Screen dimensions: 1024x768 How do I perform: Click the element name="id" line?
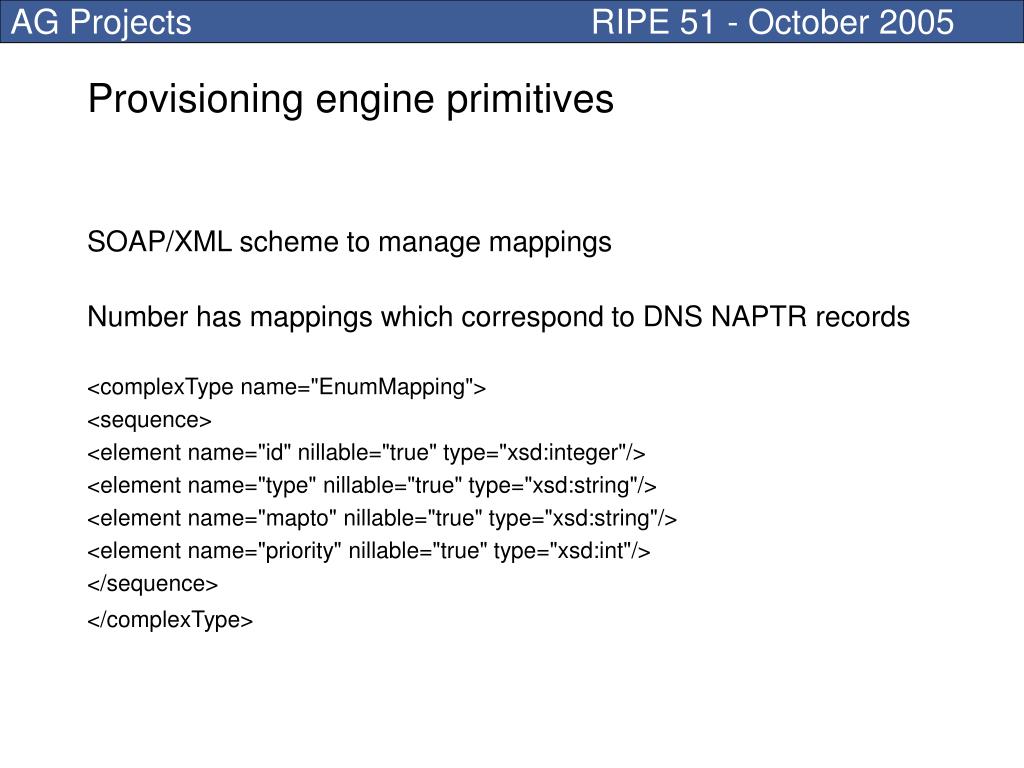(366, 453)
